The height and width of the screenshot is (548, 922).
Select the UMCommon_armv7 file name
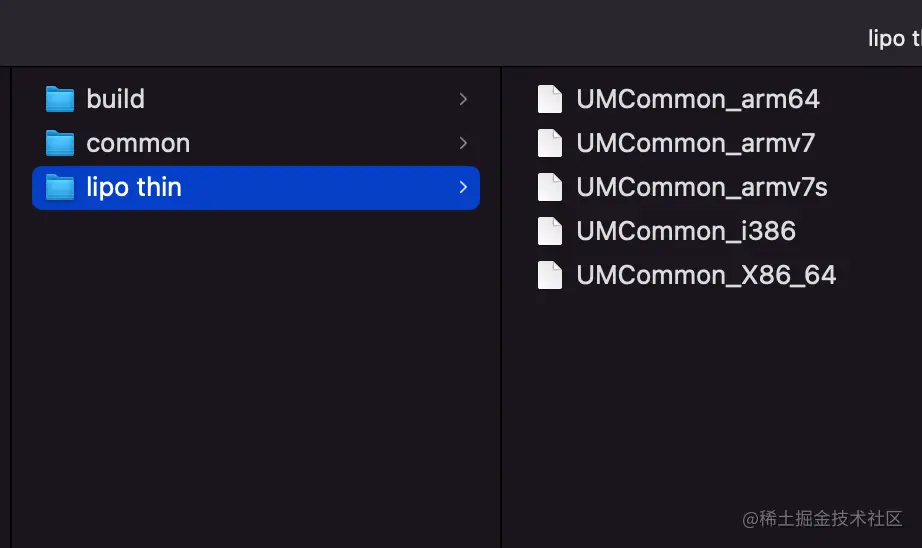click(696, 143)
